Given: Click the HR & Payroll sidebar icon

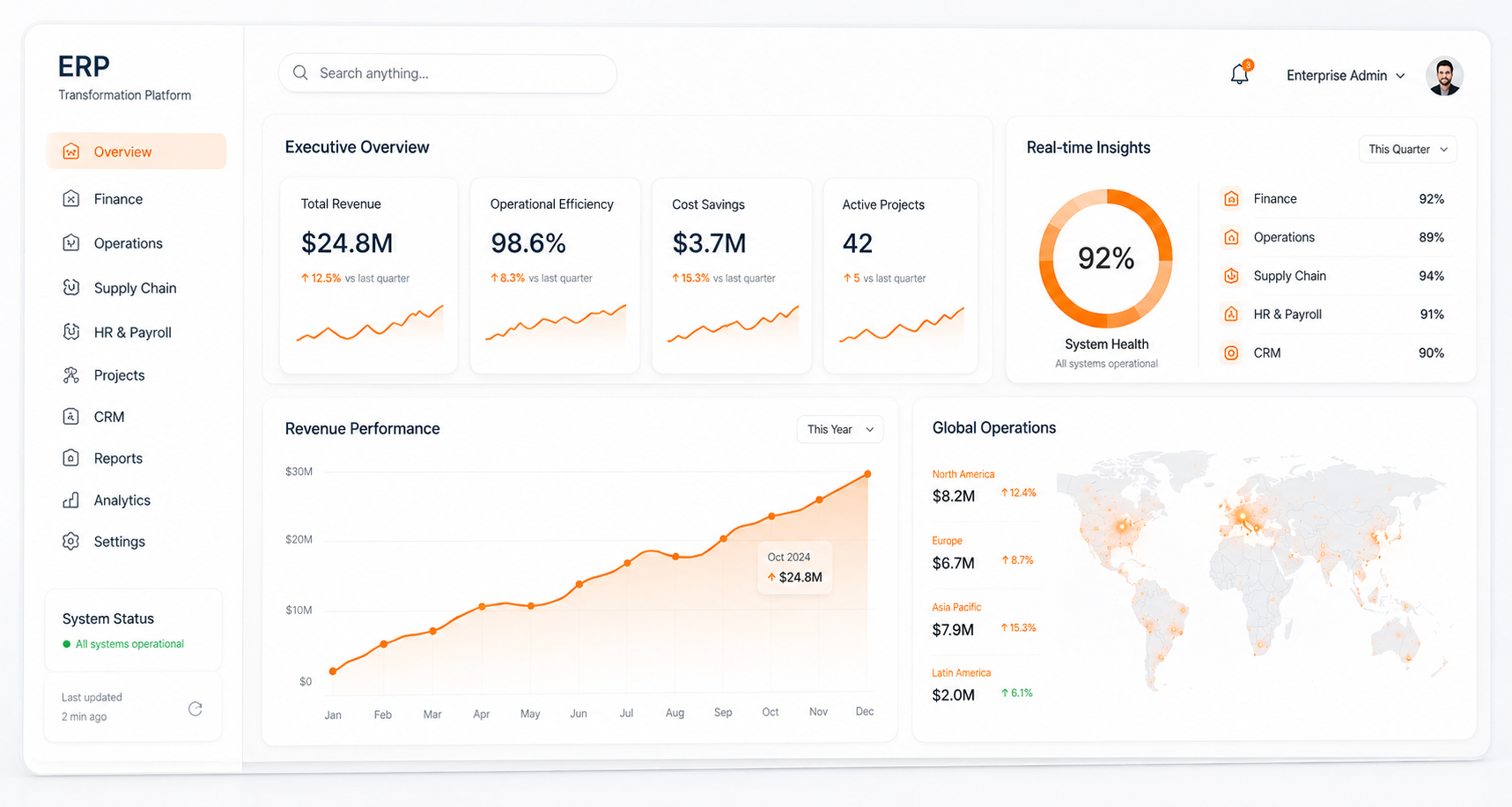Looking at the screenshot, I should pyautogui.click(x=71, y=332).
